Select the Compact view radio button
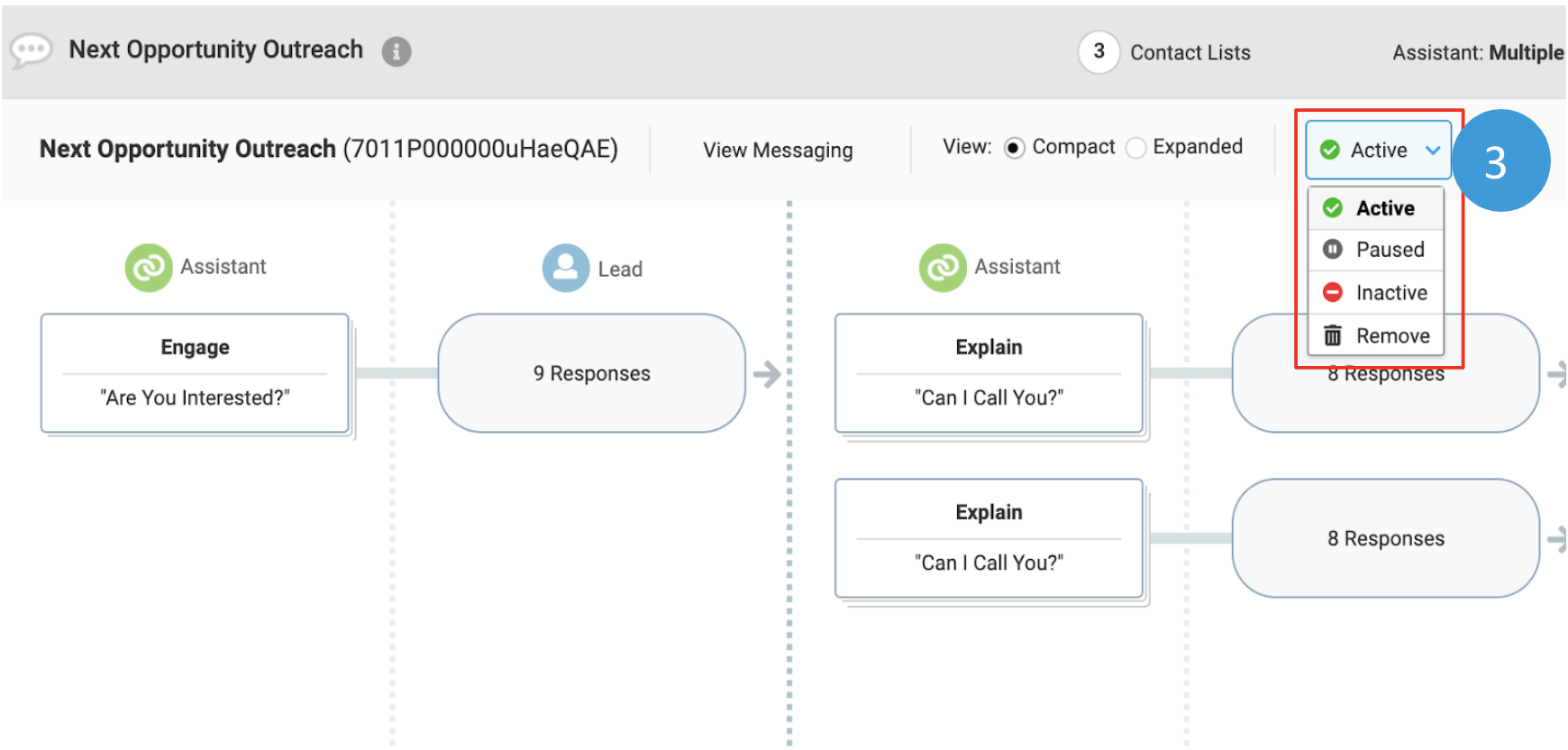Viewport: 1568px width, 750px height. click(x=1014, y=148)
